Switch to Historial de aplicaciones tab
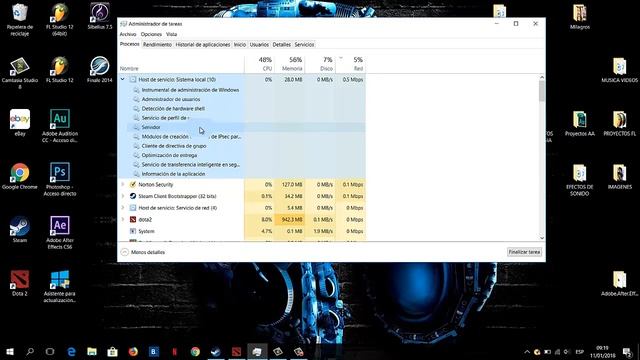This screenshot has width=640, height=360. [x=203, y=44]
